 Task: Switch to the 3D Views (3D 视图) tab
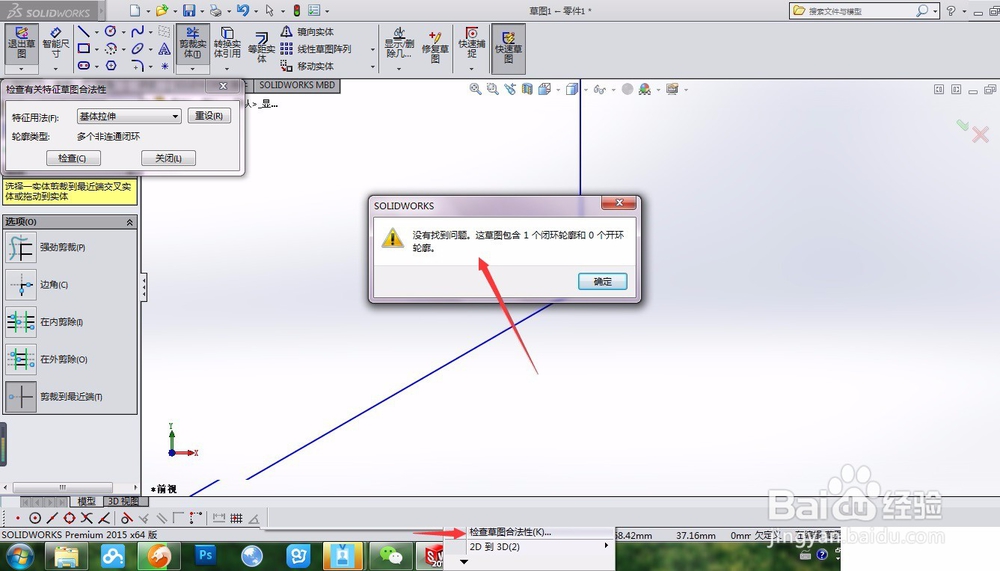click(122, 501)
